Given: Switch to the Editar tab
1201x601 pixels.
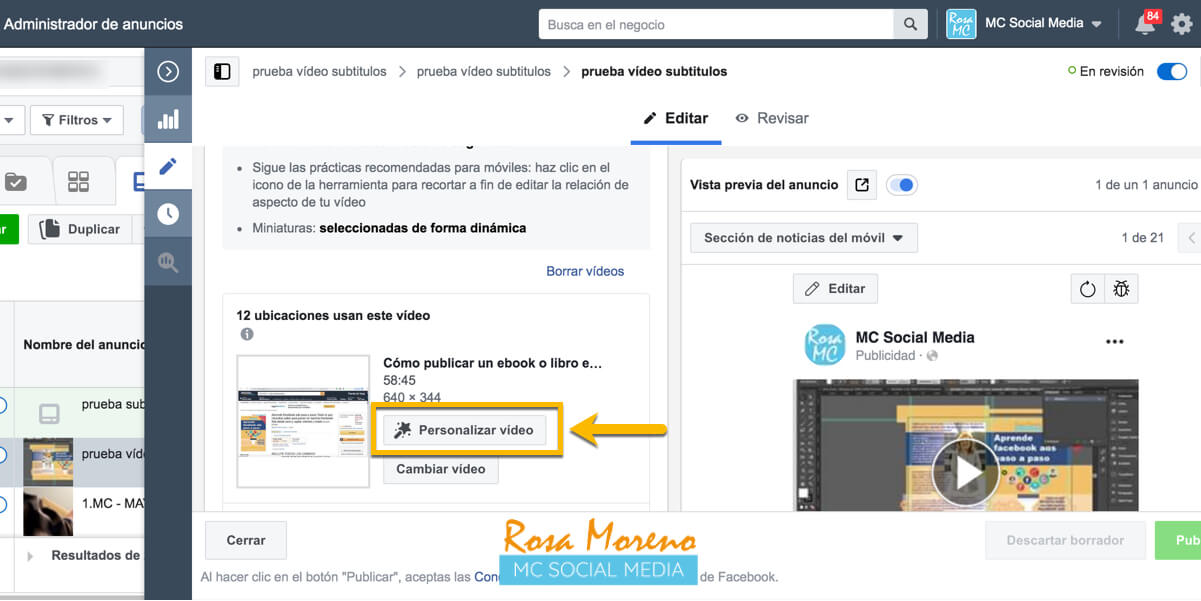Looking at the screenshot, I should 676,118.
